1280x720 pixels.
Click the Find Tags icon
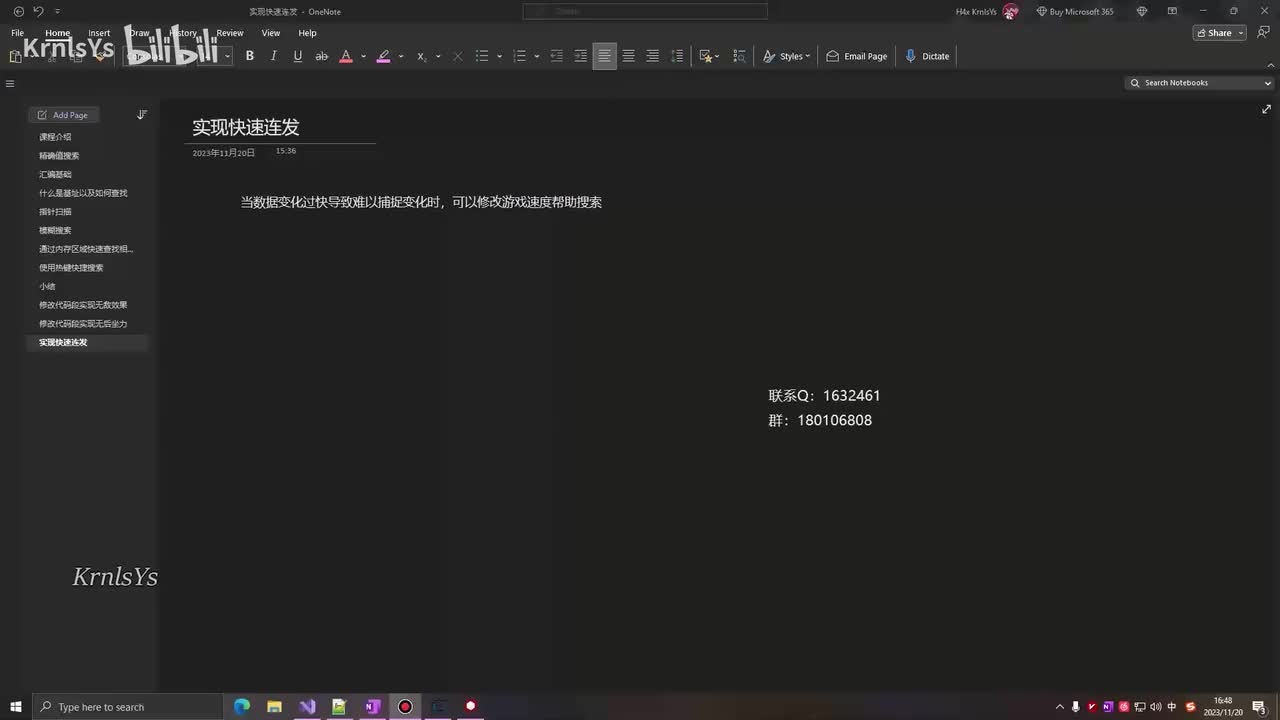point(740,56)
